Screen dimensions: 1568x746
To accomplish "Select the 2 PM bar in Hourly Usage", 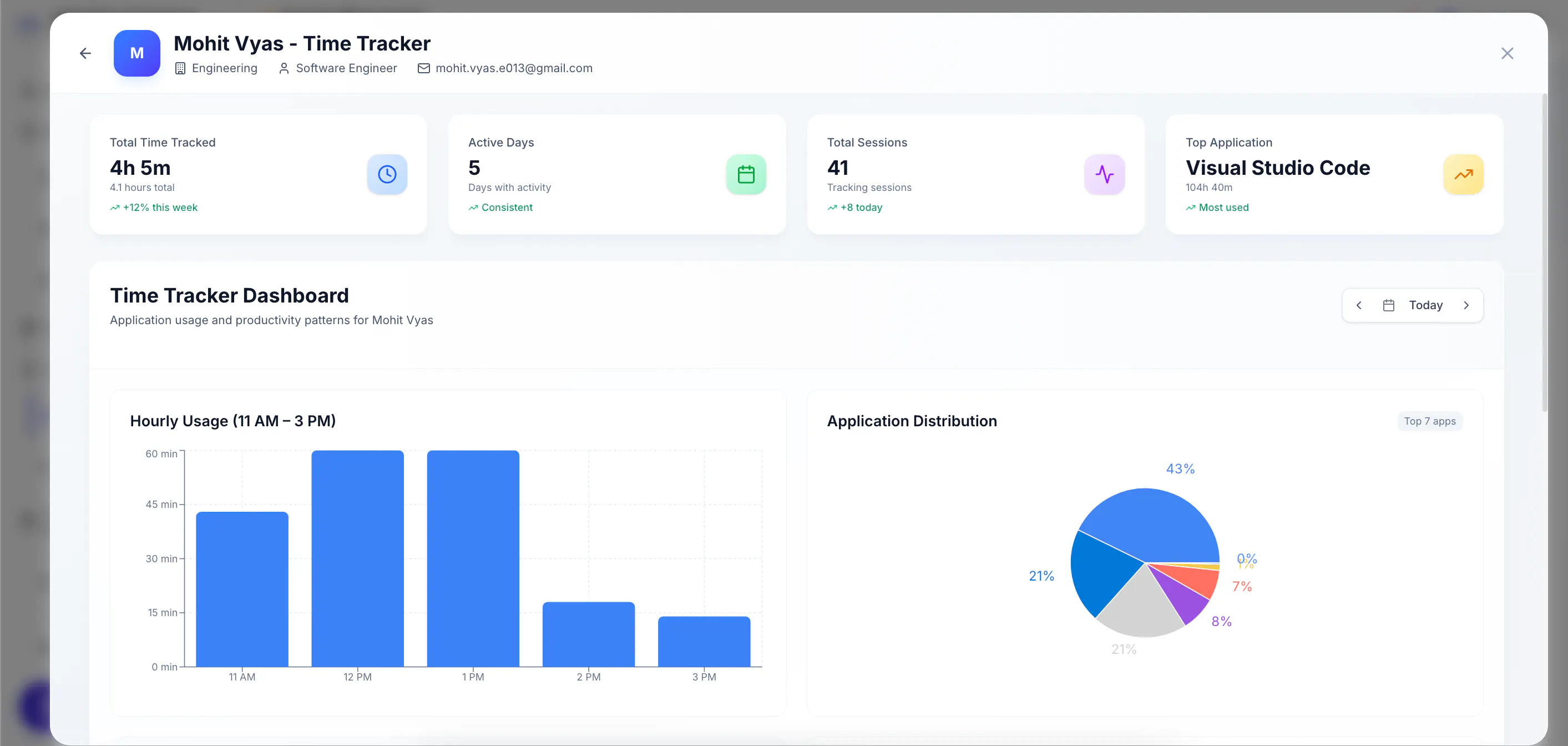I will 589,634.
